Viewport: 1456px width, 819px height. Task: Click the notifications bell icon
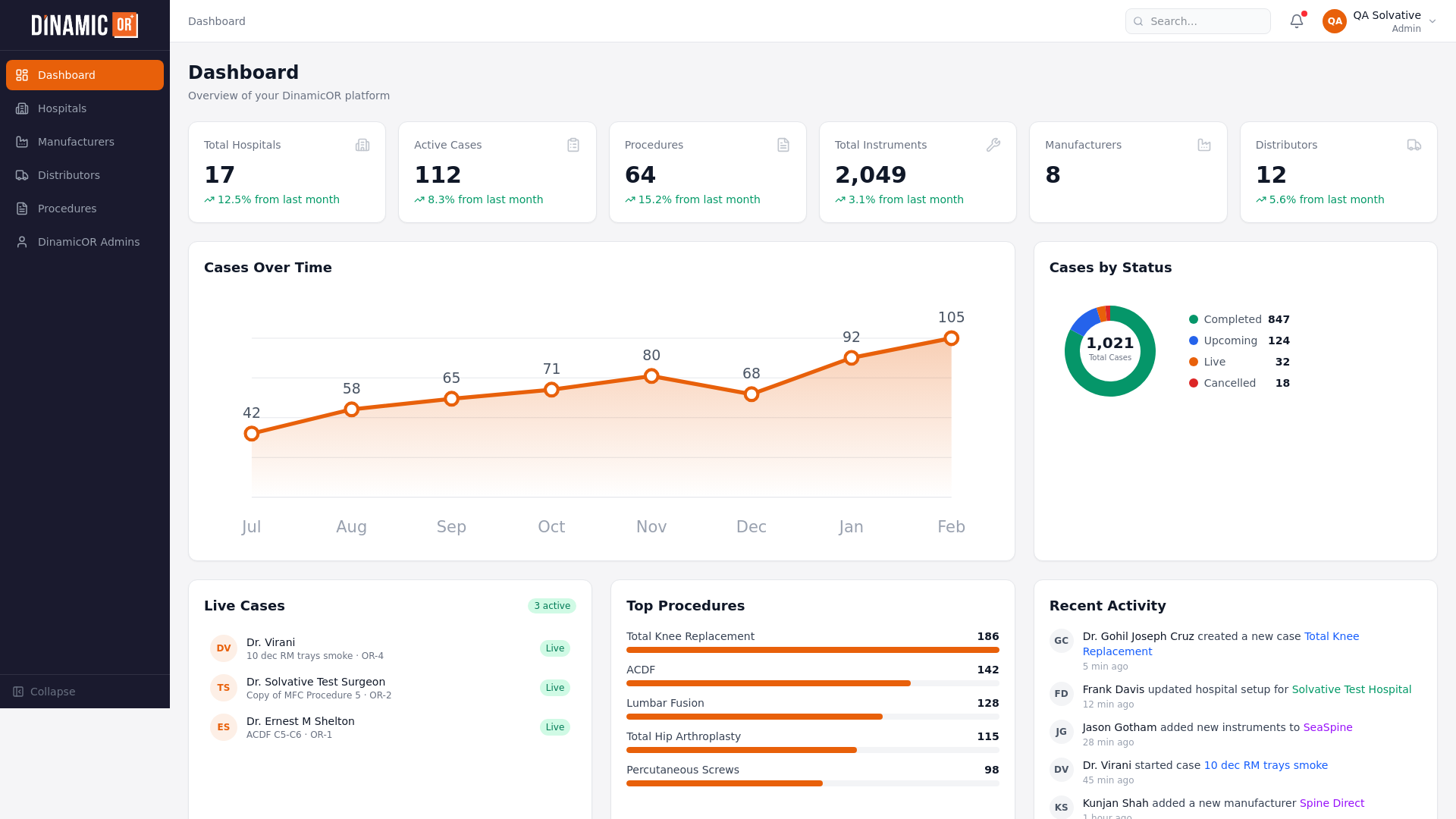(x=1297, y=21)
